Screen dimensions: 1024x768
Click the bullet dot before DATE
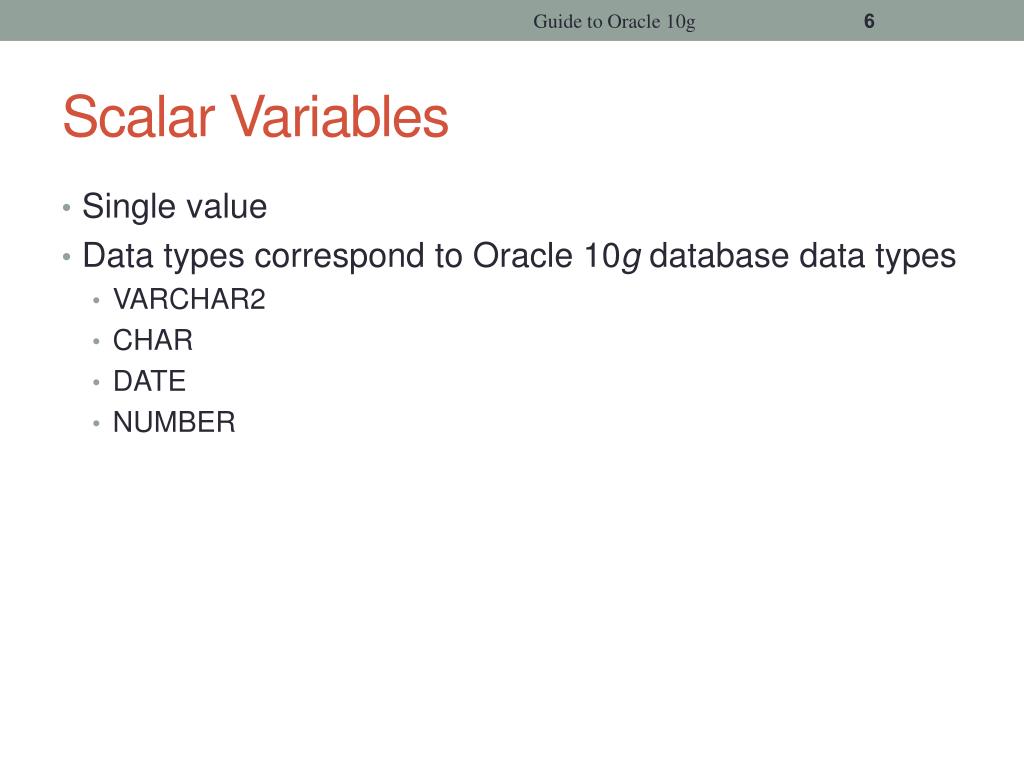(x=96, y=383)
